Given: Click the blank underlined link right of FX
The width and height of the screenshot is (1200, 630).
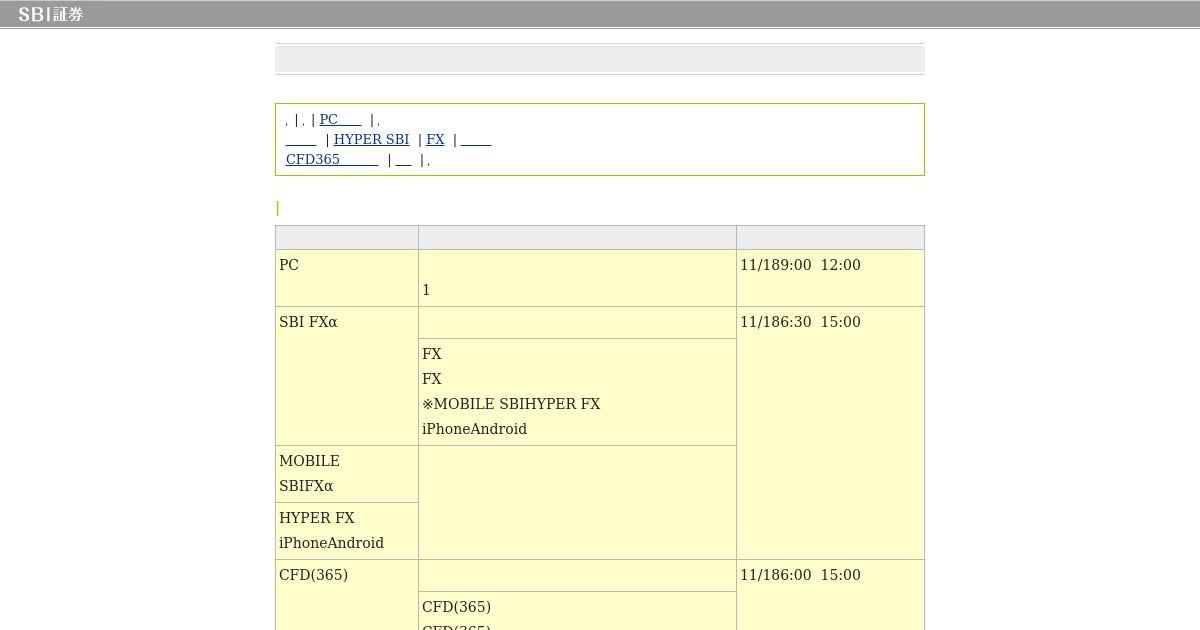Looking at the screenshot, I should [x=476, y=139].
